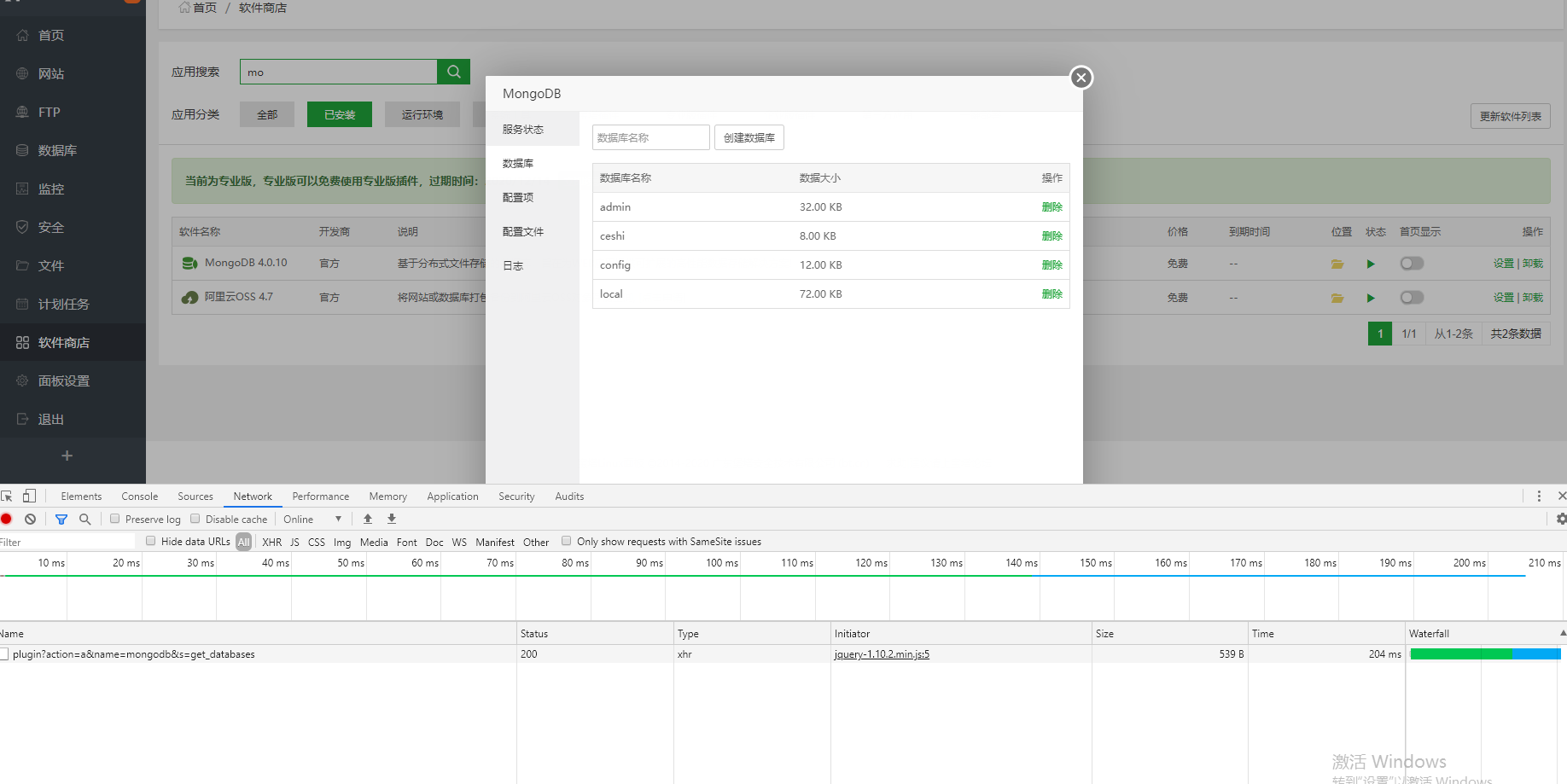The image size is (1567, 784).
Task: Select 配置项 in MongoDB dialog menu
Action: coord(533,197)
